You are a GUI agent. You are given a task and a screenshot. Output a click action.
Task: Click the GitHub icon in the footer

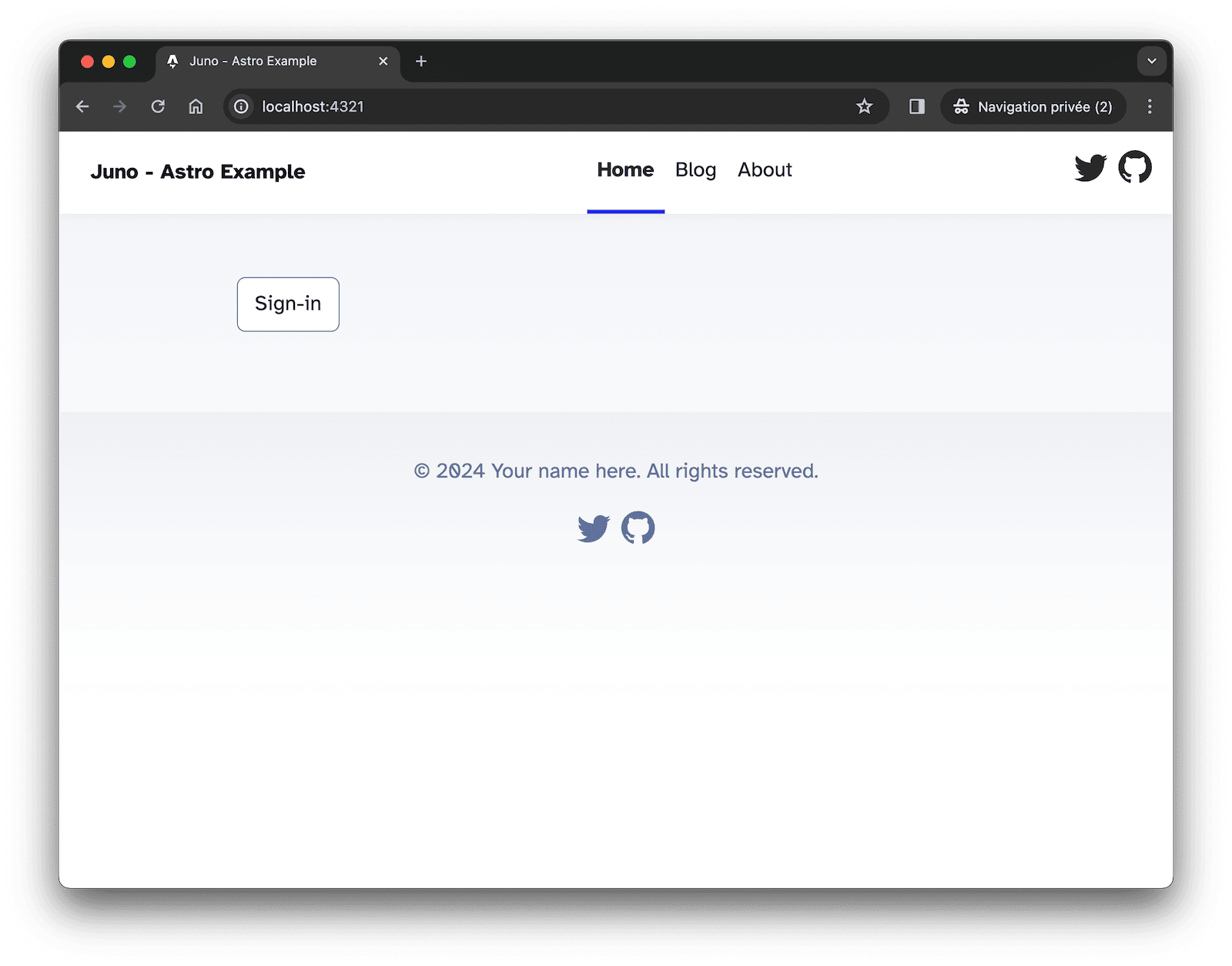coord(638,527)
